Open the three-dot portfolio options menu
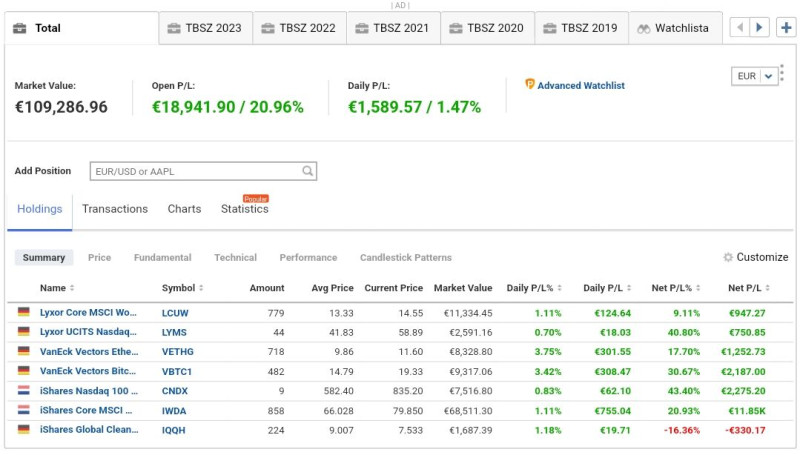 (782, 73)
